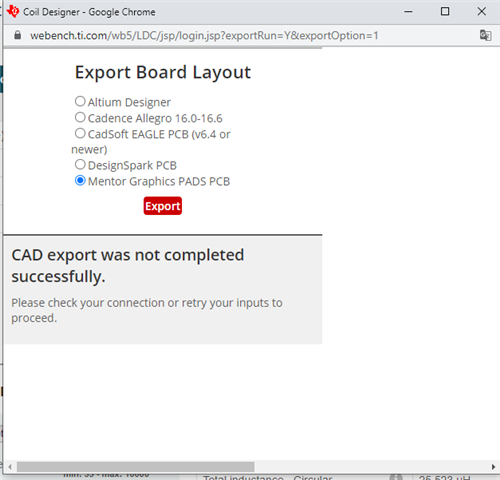Click 'Please check your connection' message text
Image resolution: width=500 pixels, height=480 pixels.
point(147,310)
